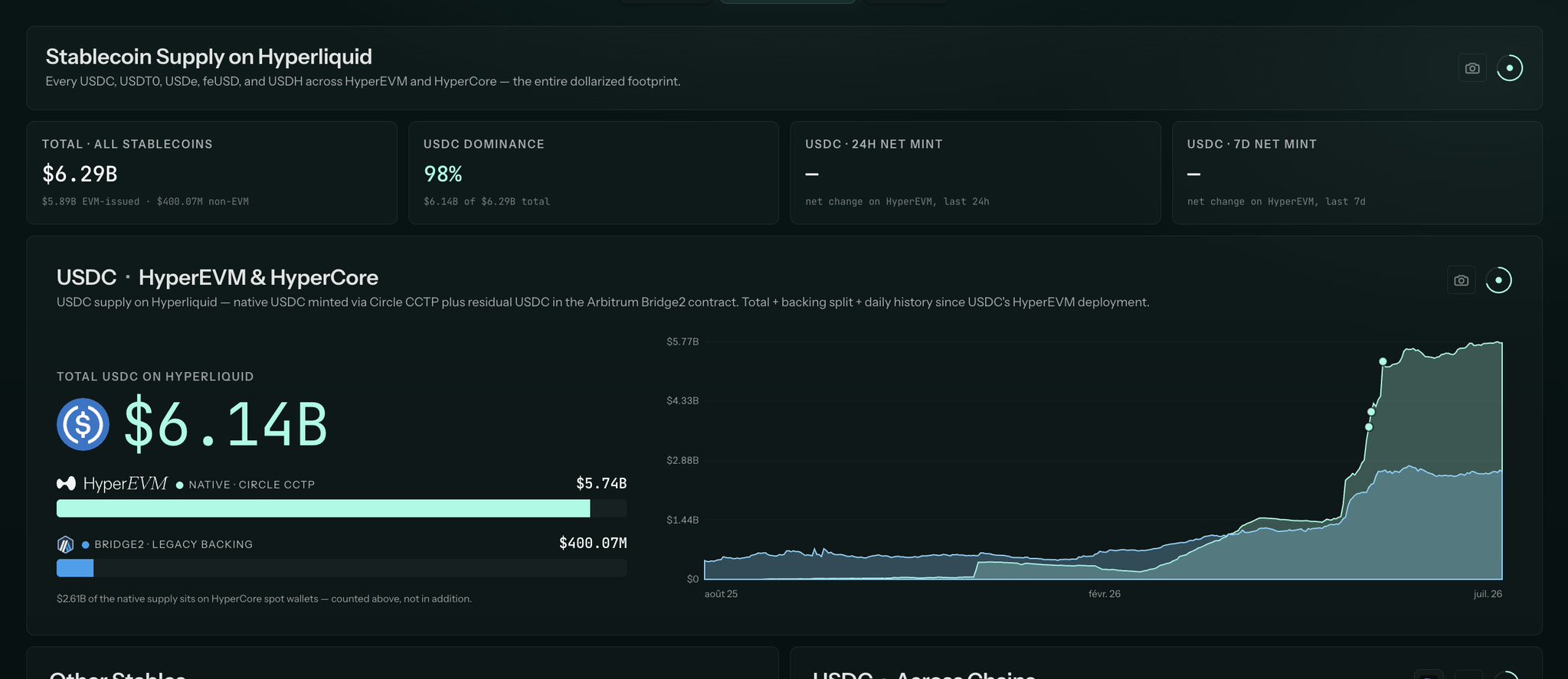Click the 'NATIVE · CIRCLE CCTP' label

pos(252,485)
